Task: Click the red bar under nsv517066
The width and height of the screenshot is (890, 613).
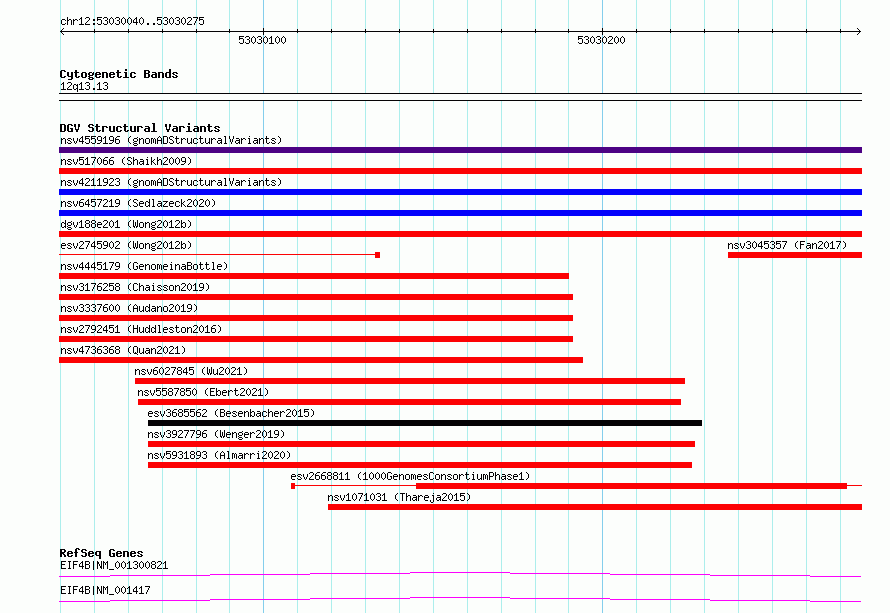Action: point(460,171)
